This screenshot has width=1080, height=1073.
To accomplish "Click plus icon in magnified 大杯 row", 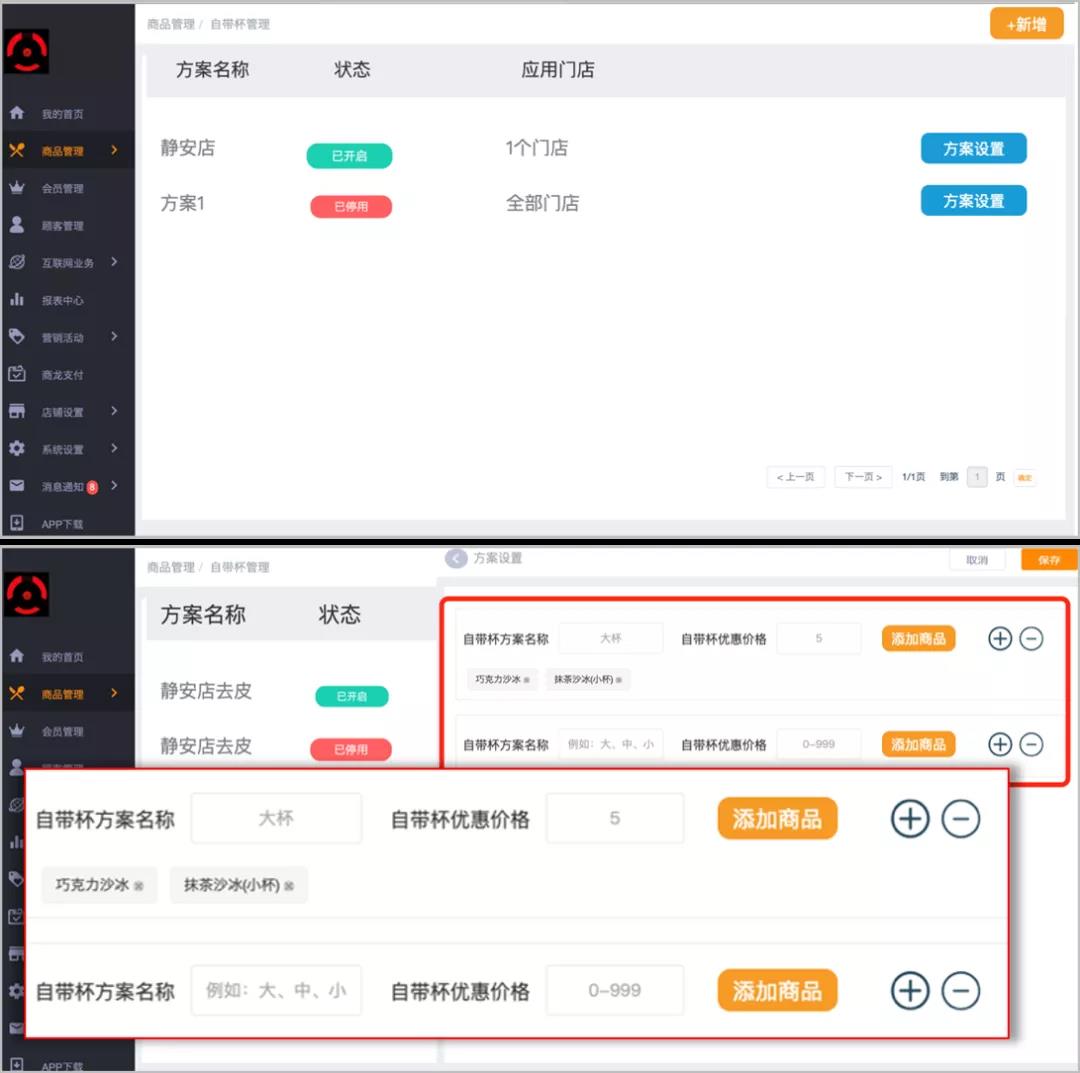I will coord(910,818).
